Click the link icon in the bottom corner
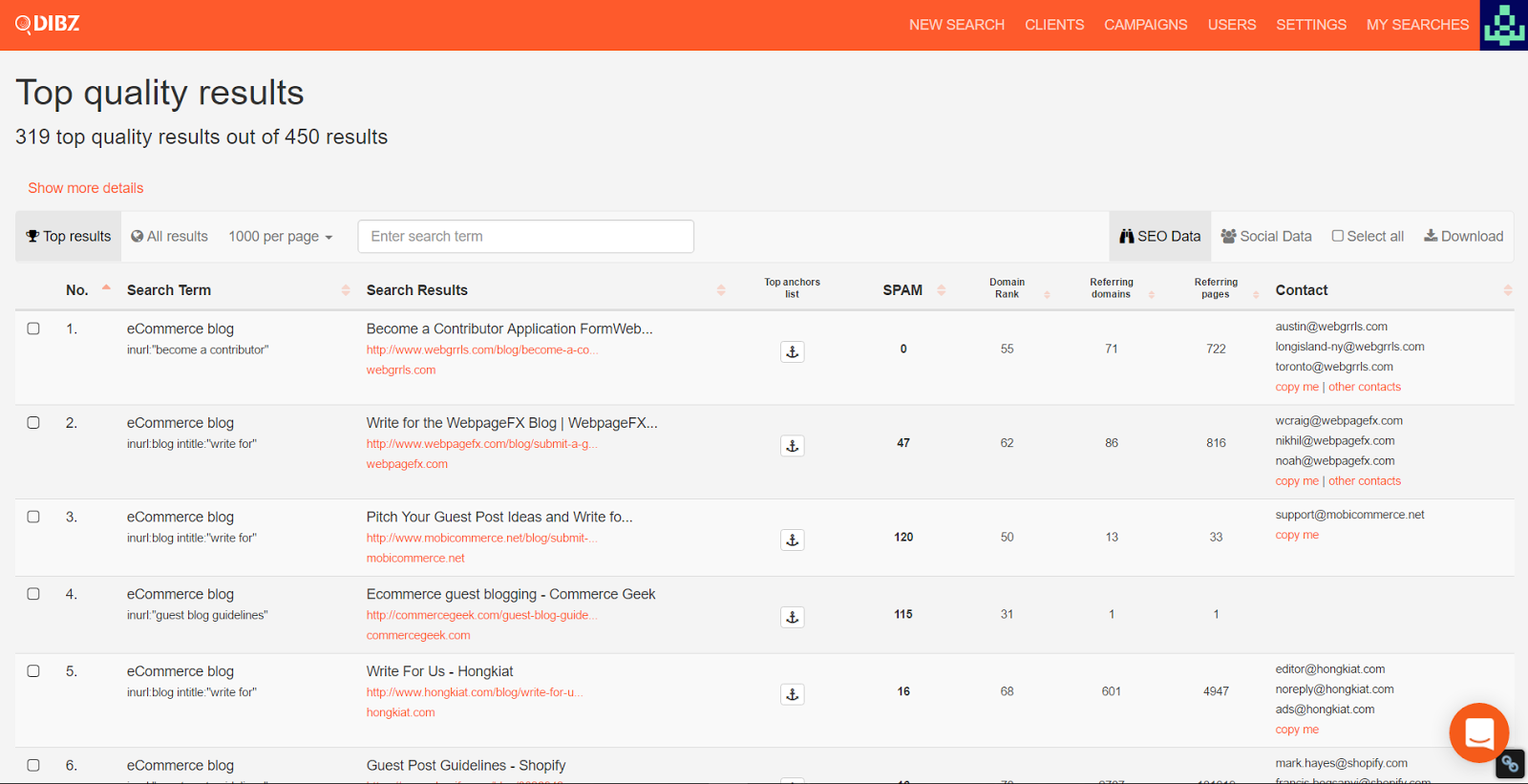 click(x=1510, y=764)
